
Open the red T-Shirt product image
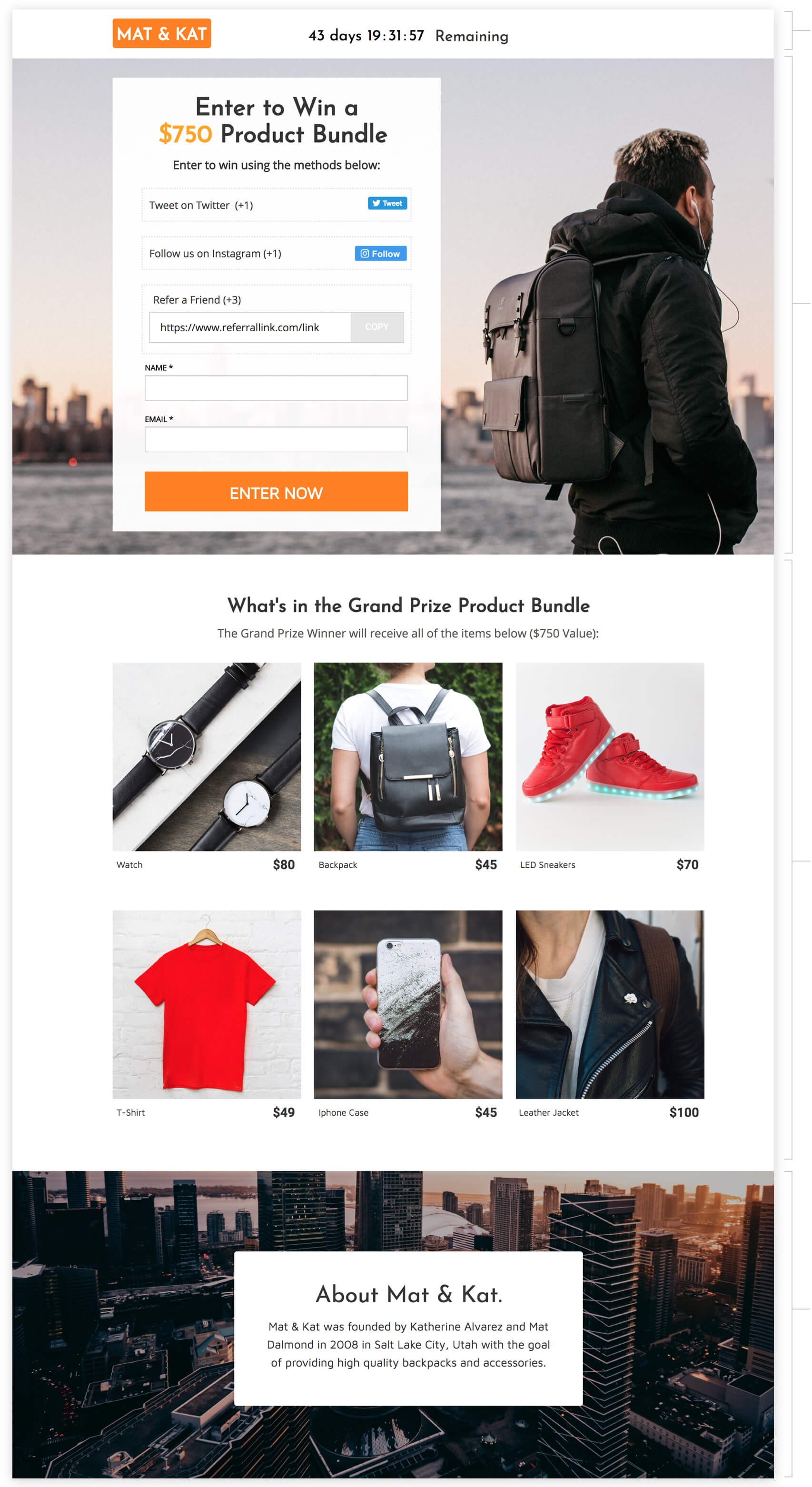207,1004
